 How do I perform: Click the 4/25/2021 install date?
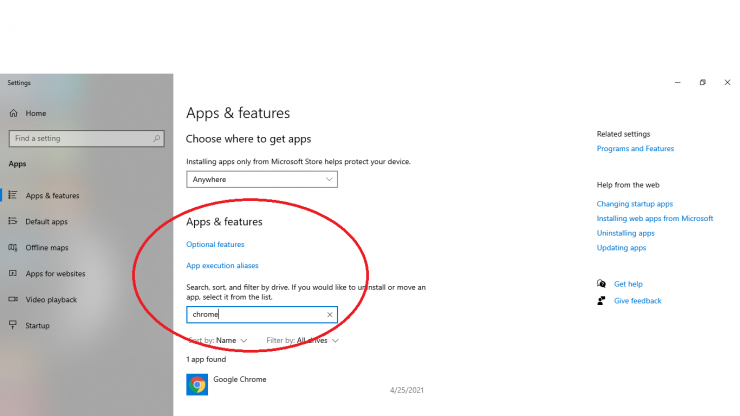pos(406,390)
